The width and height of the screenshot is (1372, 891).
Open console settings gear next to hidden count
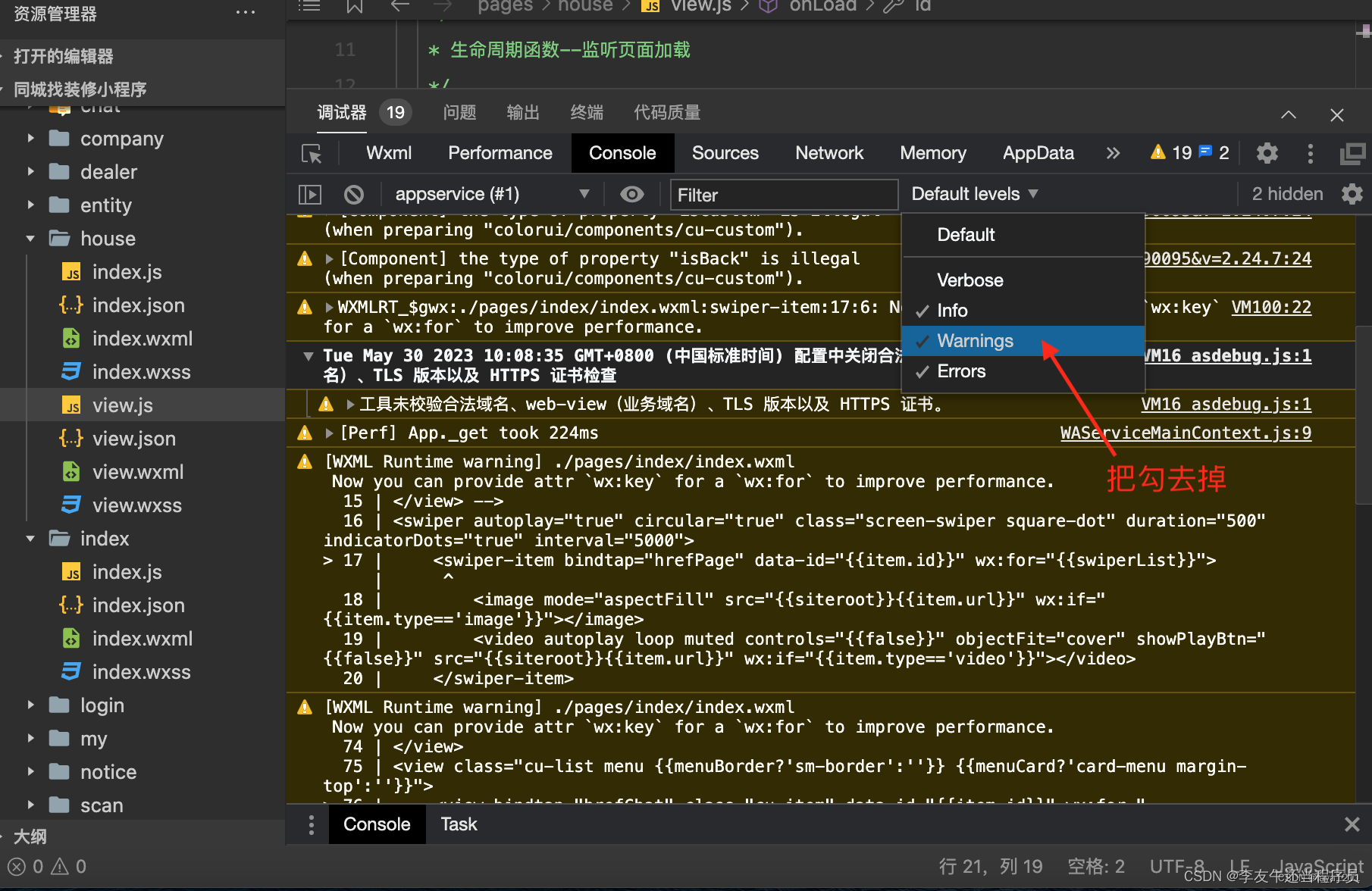(1352, 194)
